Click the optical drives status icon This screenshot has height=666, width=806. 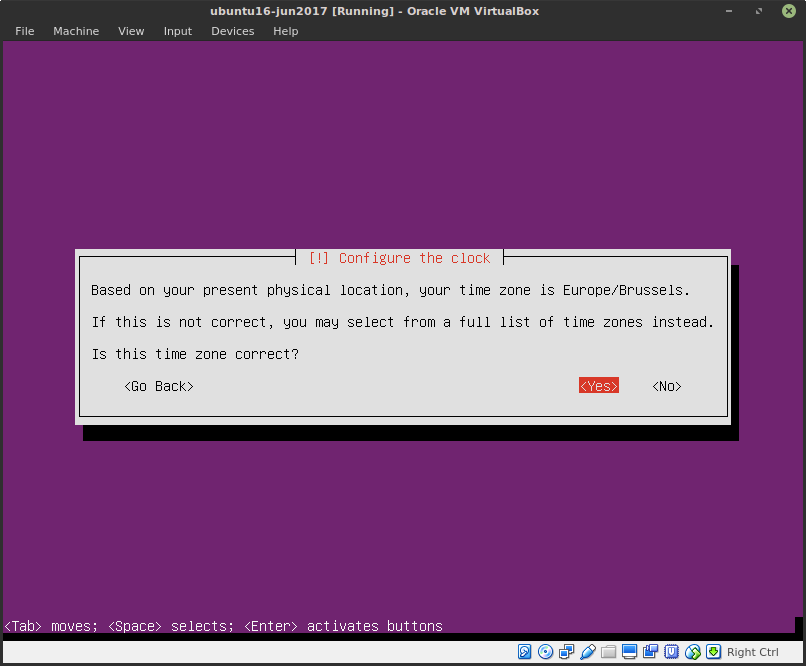(545, 652)
